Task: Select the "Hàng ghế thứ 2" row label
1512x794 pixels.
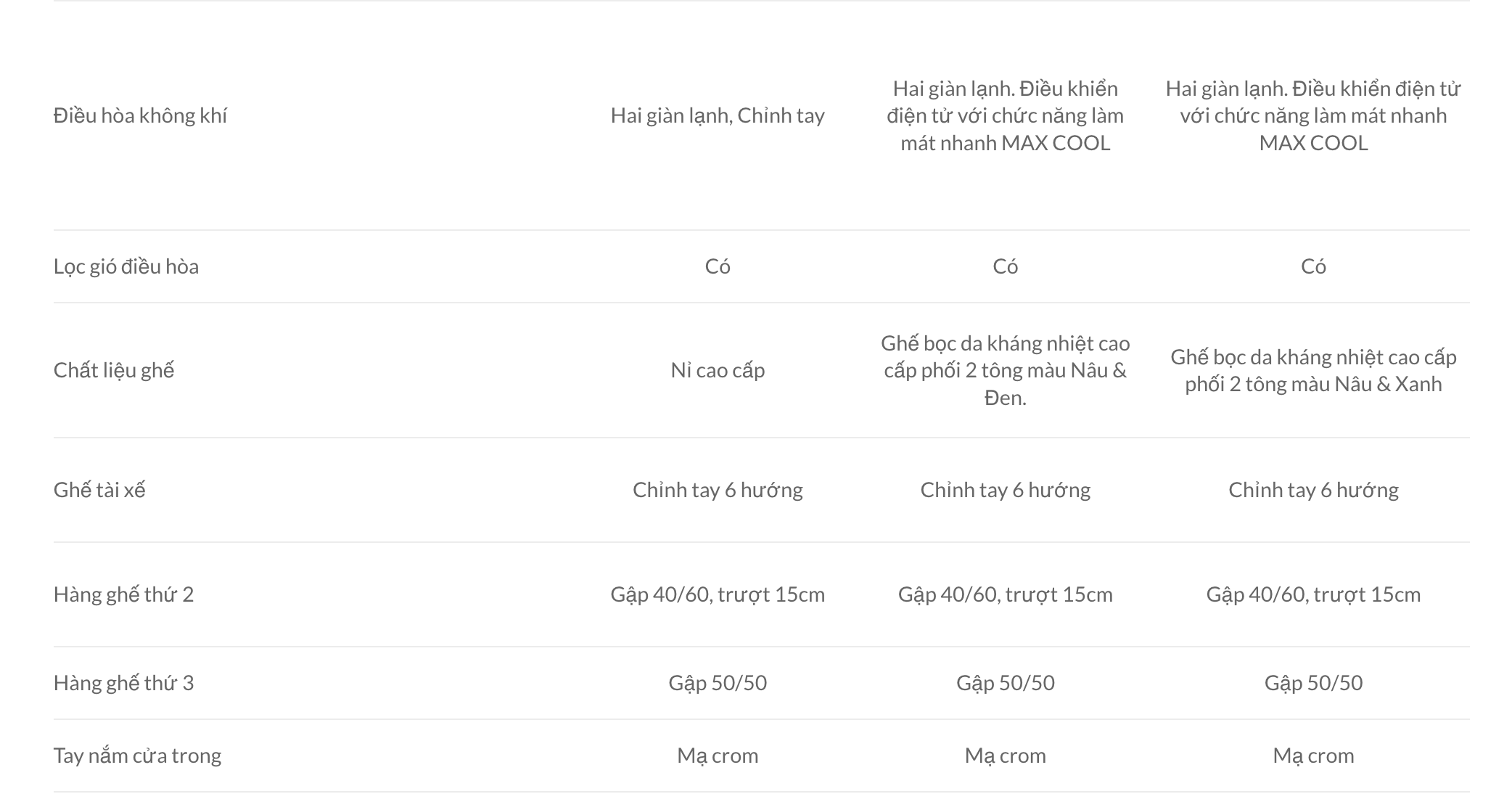Action: (x=123, y=594)
